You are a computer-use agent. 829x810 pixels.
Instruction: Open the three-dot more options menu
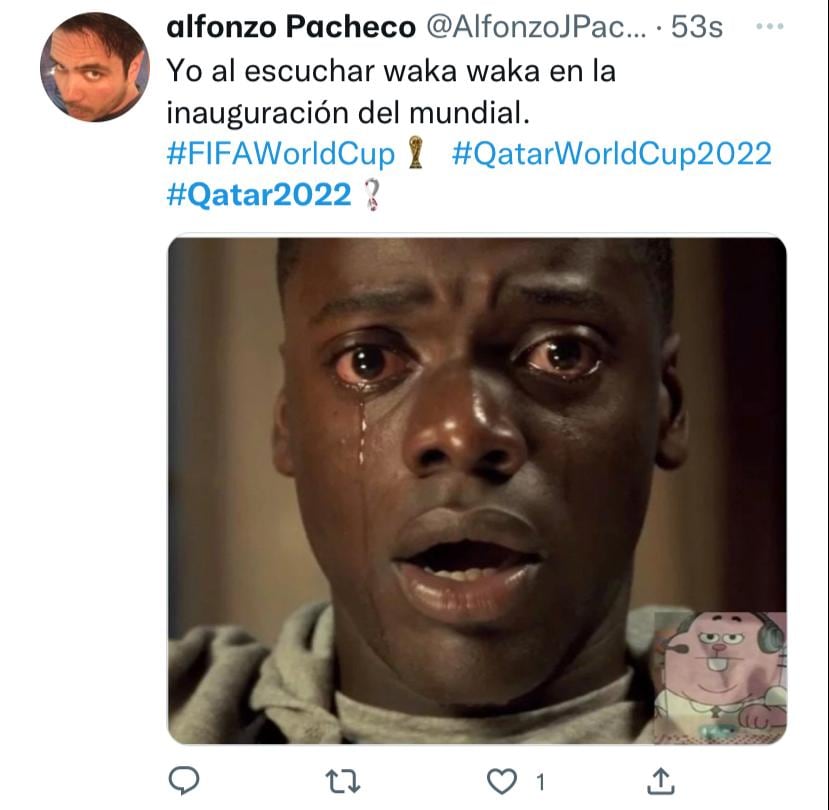tap(770, 26)
